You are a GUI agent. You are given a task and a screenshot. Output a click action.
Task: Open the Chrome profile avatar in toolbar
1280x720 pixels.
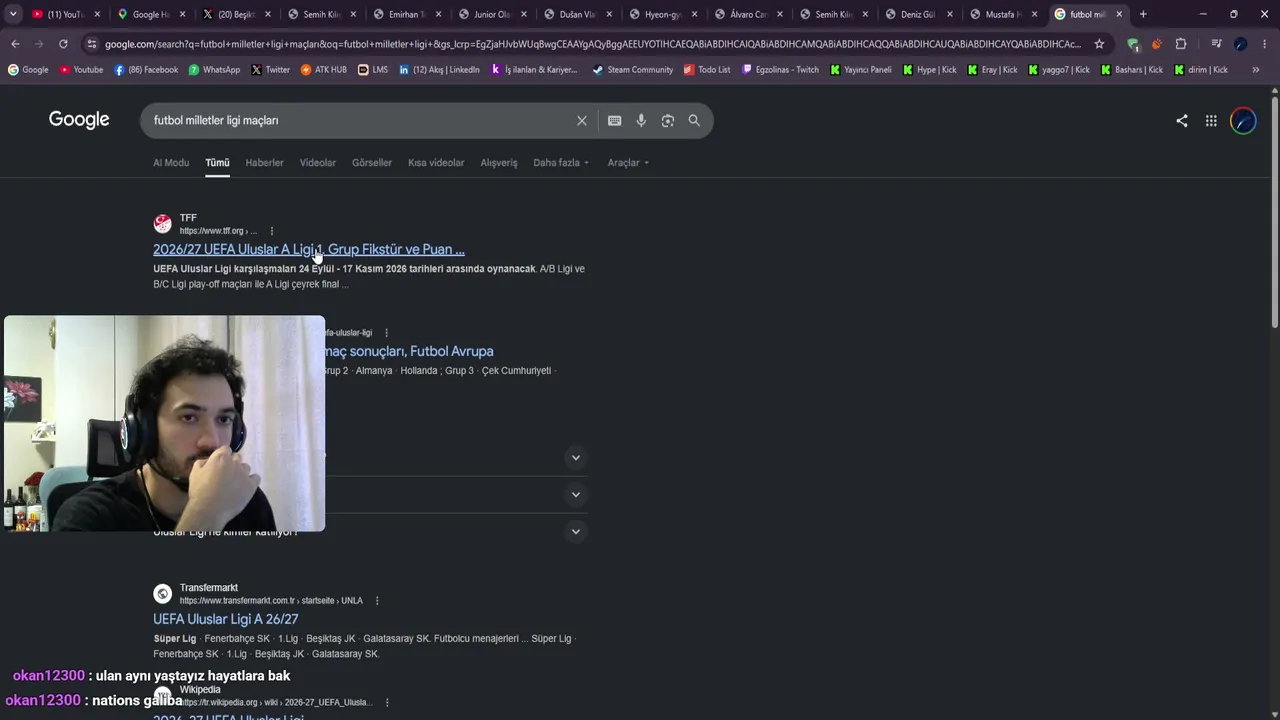click(x=1240, y=44)
